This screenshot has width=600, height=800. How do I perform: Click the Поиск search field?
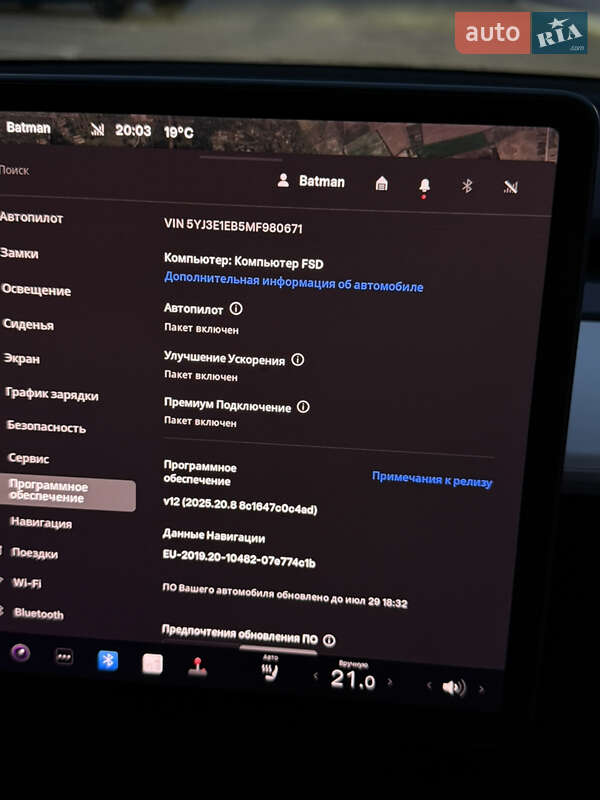[14, 170]
